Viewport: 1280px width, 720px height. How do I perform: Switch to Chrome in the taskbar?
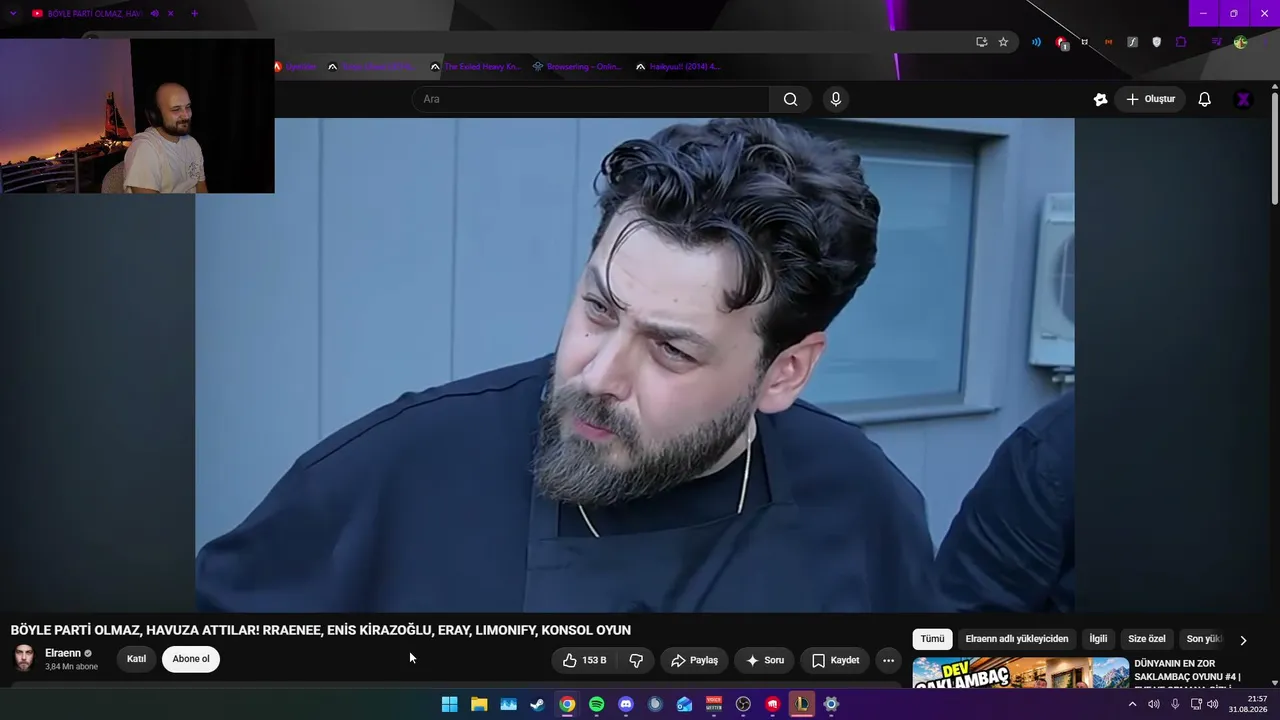567,704
